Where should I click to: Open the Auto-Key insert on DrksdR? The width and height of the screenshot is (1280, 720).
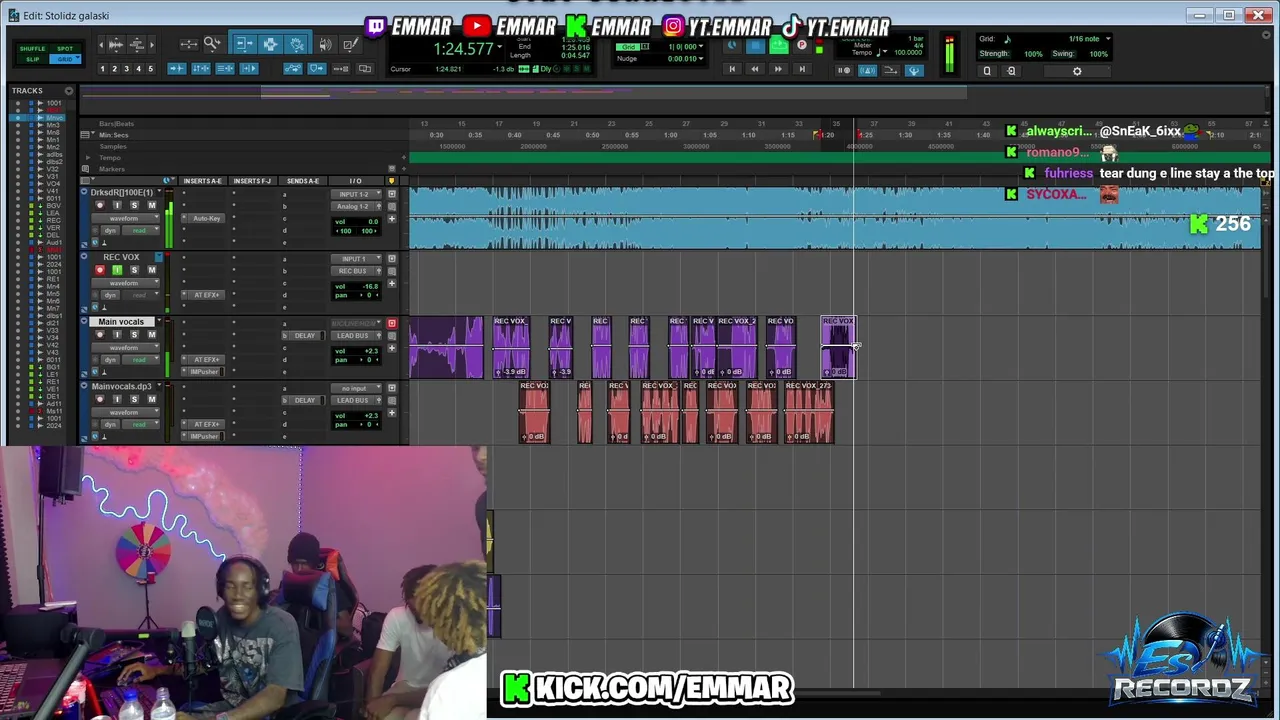click(206, 218)
